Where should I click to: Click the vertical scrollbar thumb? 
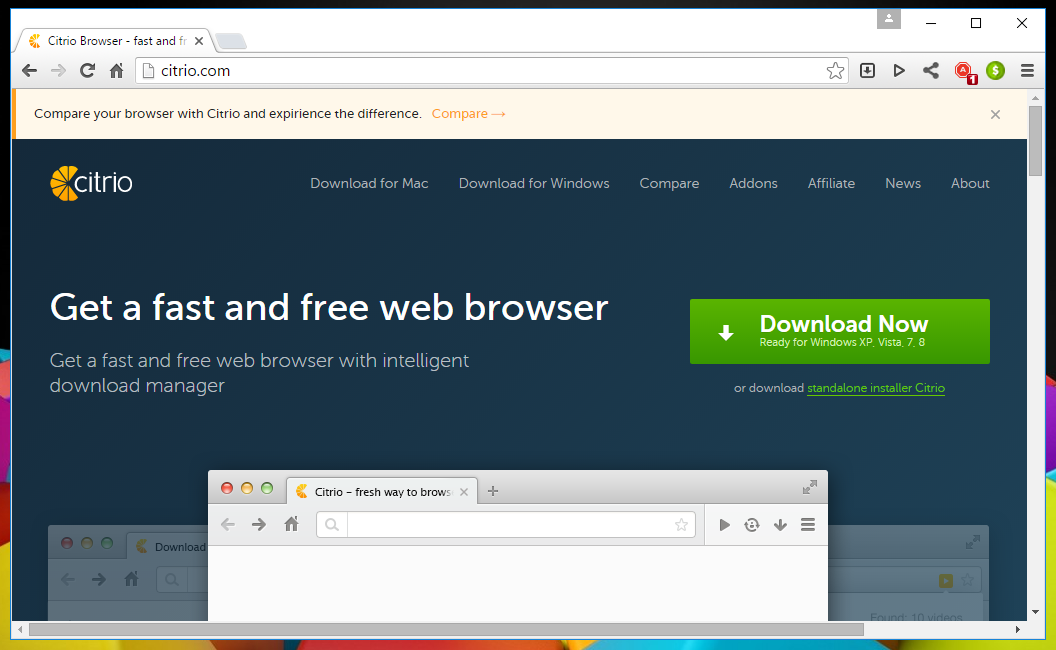click(x=1036, y=140)
